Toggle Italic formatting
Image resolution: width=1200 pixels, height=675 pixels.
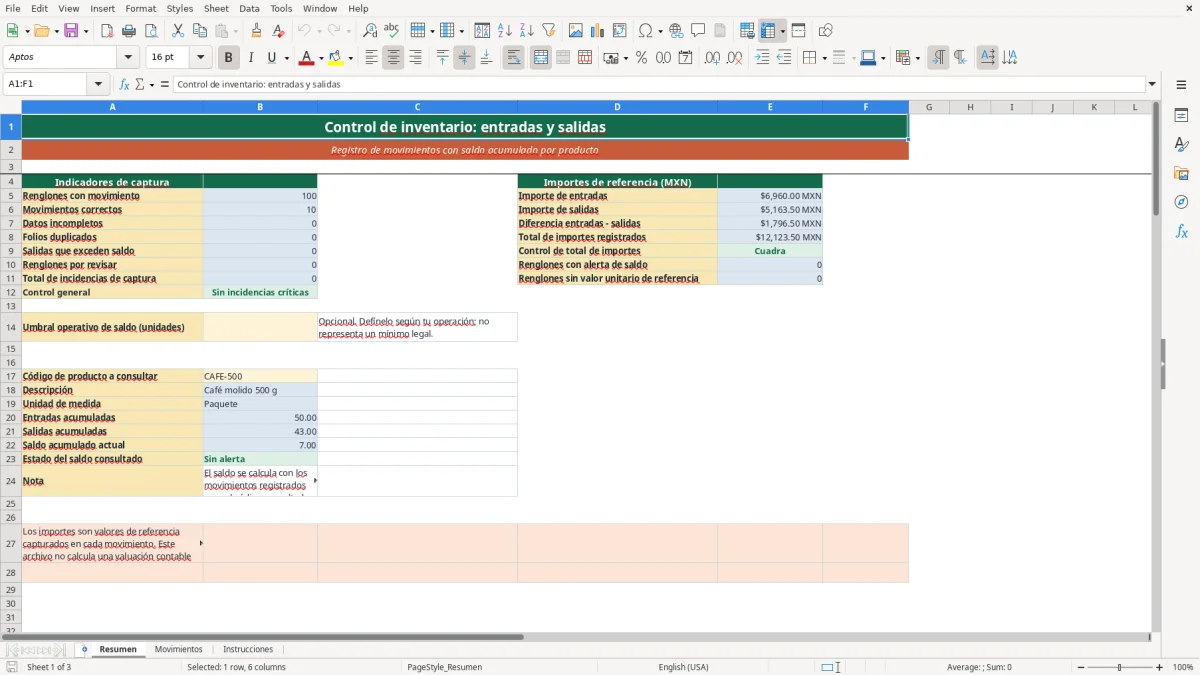pyautogui.click(x=251, y=58)
